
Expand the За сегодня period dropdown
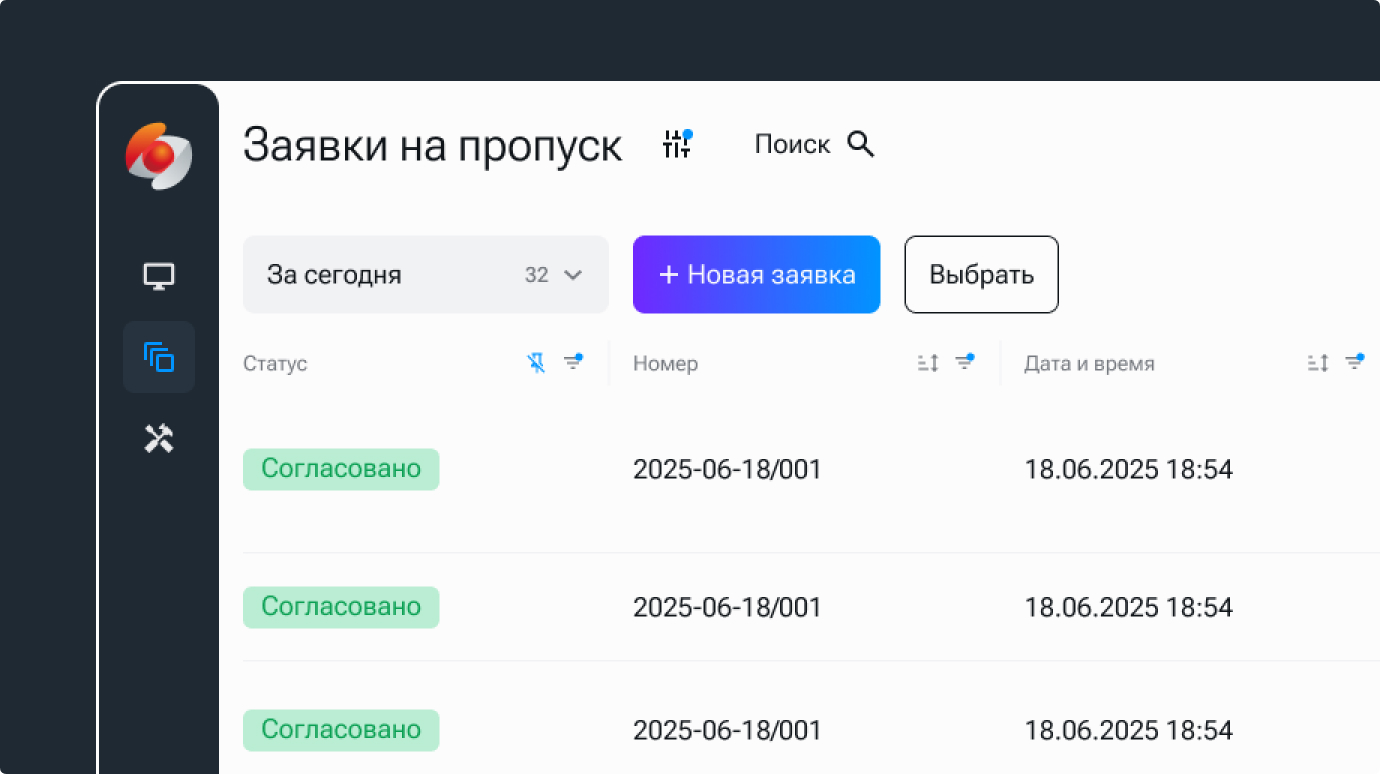pos(426,274)
